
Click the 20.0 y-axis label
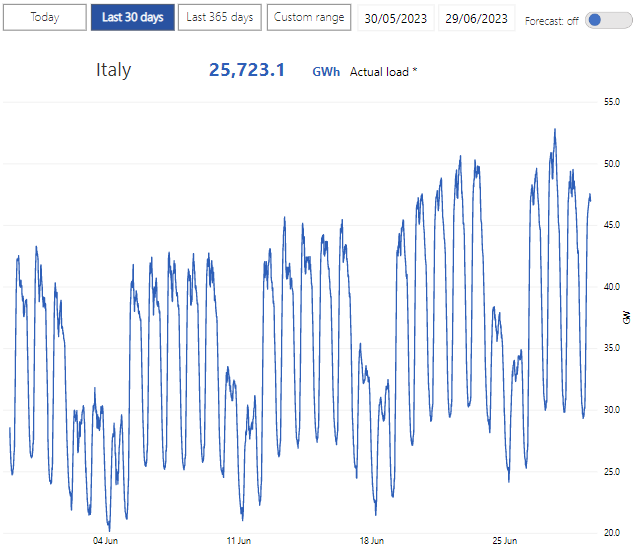(x=612, y=533)
